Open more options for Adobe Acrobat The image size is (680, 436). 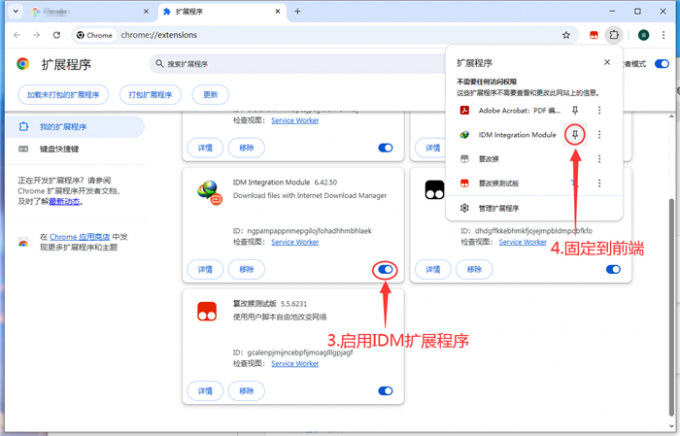[x=599, y=111]
